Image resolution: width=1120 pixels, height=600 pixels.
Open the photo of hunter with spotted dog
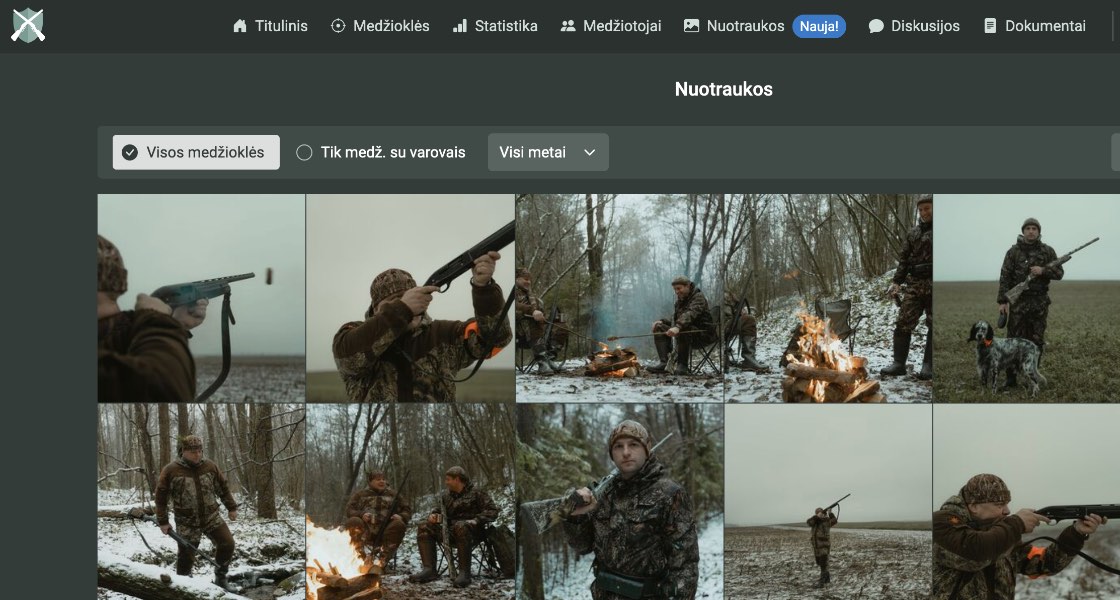[1025, 298]
